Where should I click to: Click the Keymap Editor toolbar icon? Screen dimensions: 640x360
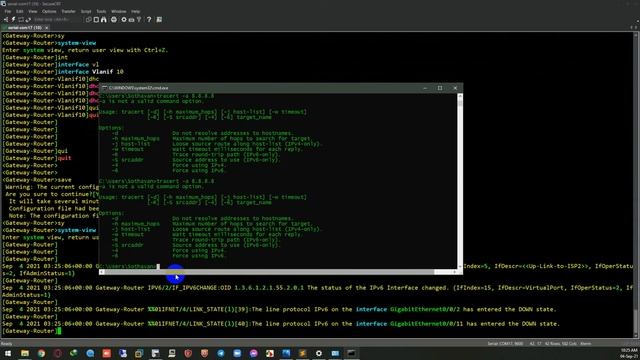pos(131,19)
